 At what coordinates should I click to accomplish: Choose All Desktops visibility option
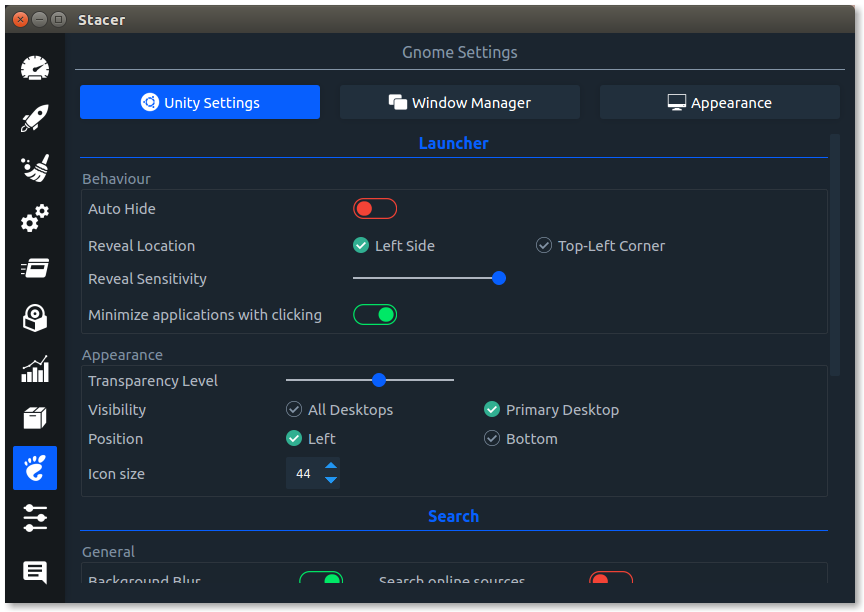294,410
